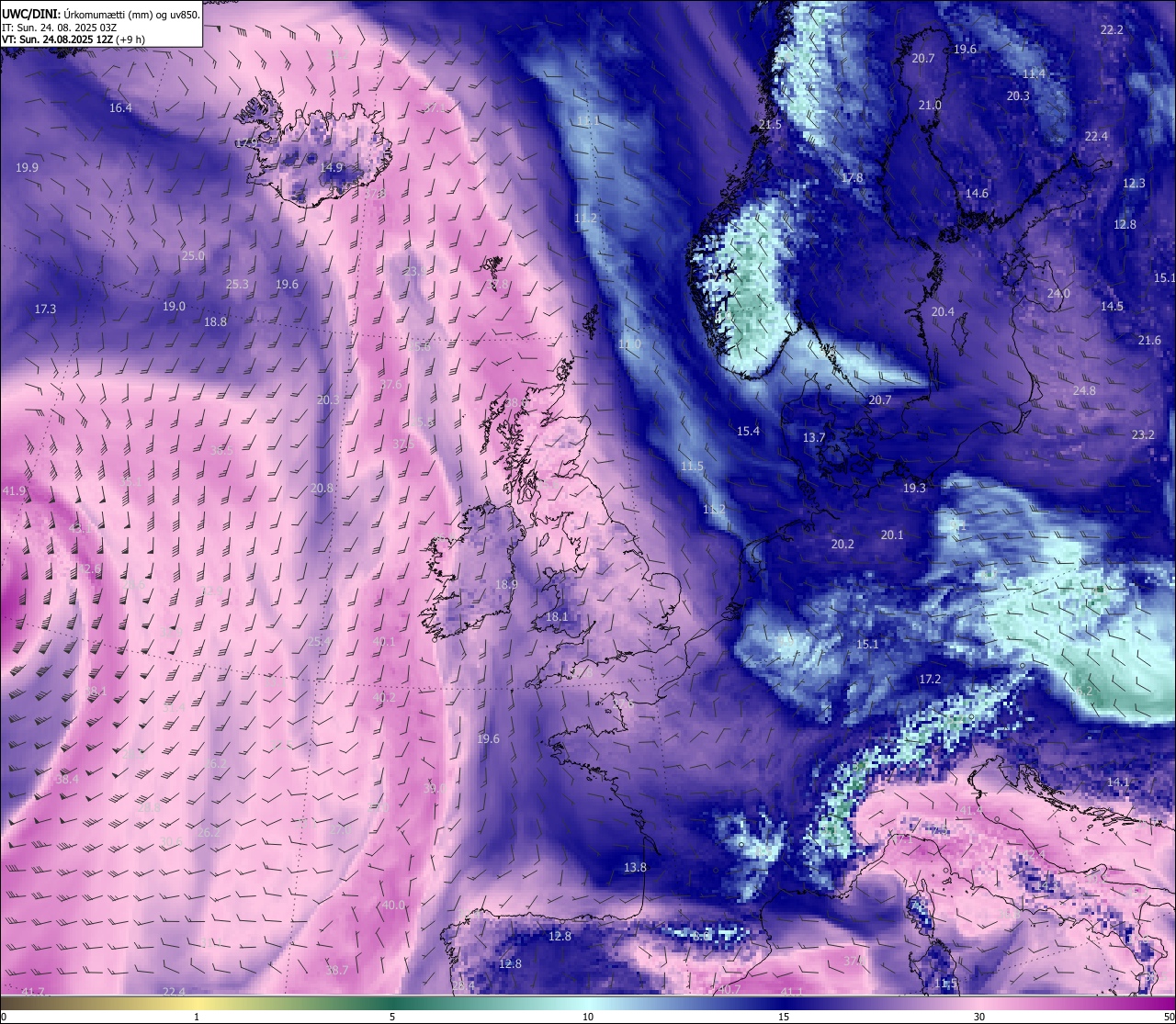The width and height of the screenshot is (1176, 1024).
Task: Click the 18.1 value over Wales
Action: (557, 617)
